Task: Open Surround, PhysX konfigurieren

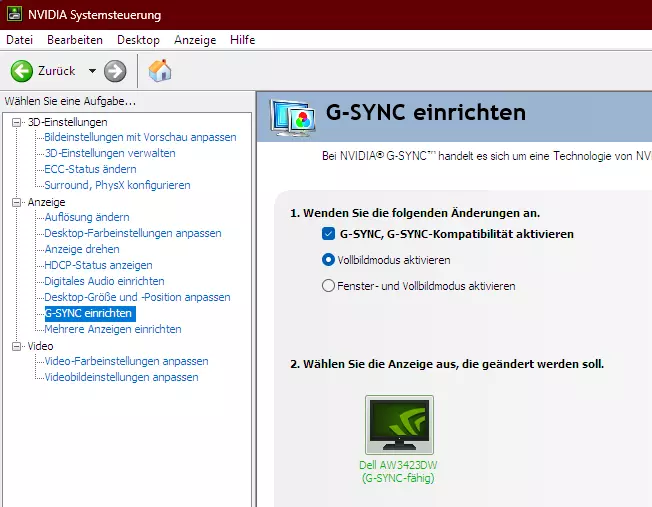Action: (x=117, y=185)
